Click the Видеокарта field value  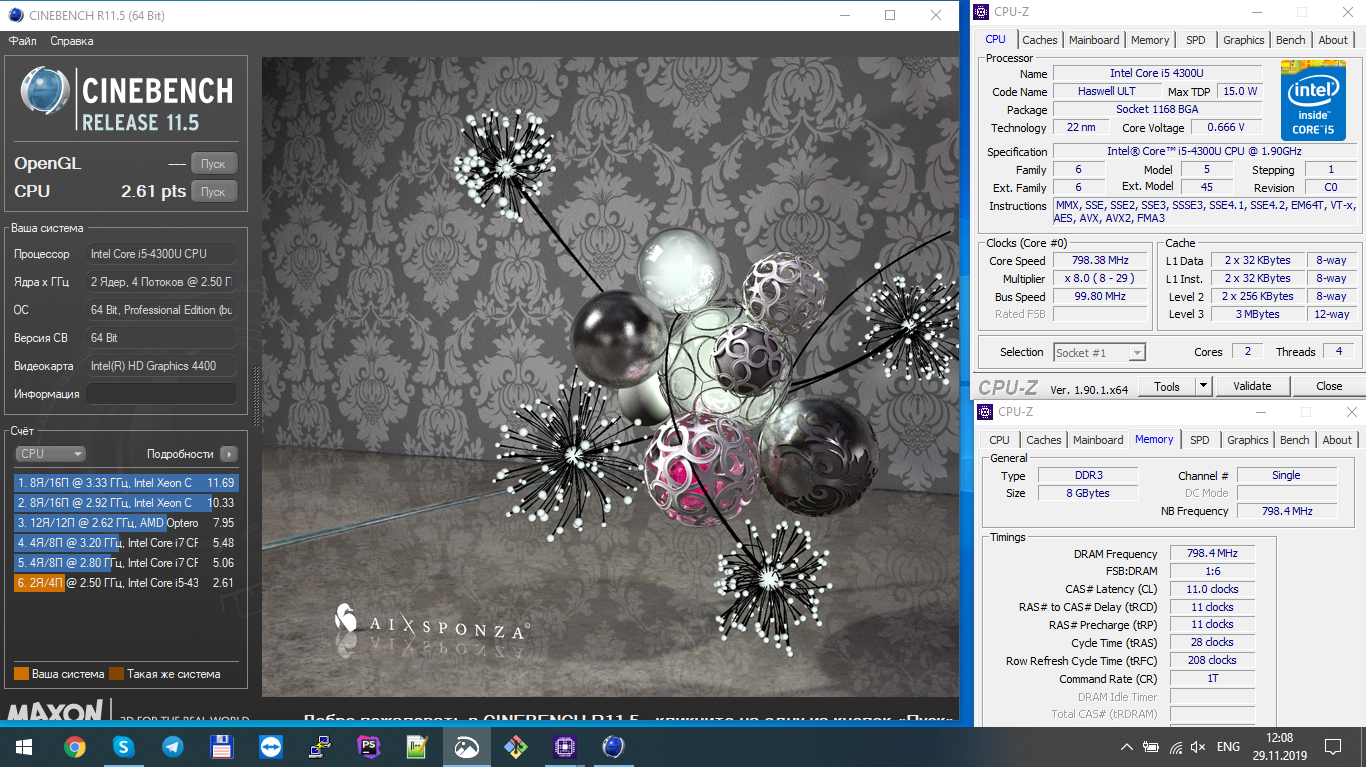tap(161, 366)
